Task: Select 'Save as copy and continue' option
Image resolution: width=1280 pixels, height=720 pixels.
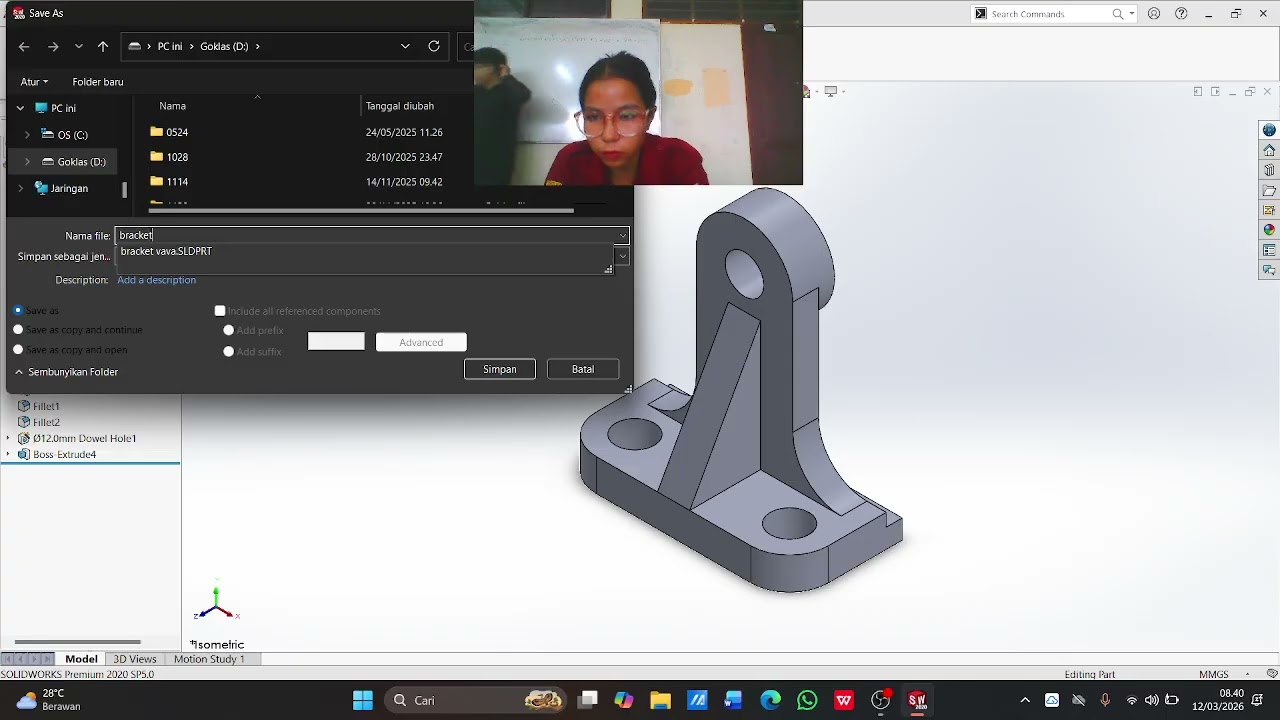Action: click(18, 329)
